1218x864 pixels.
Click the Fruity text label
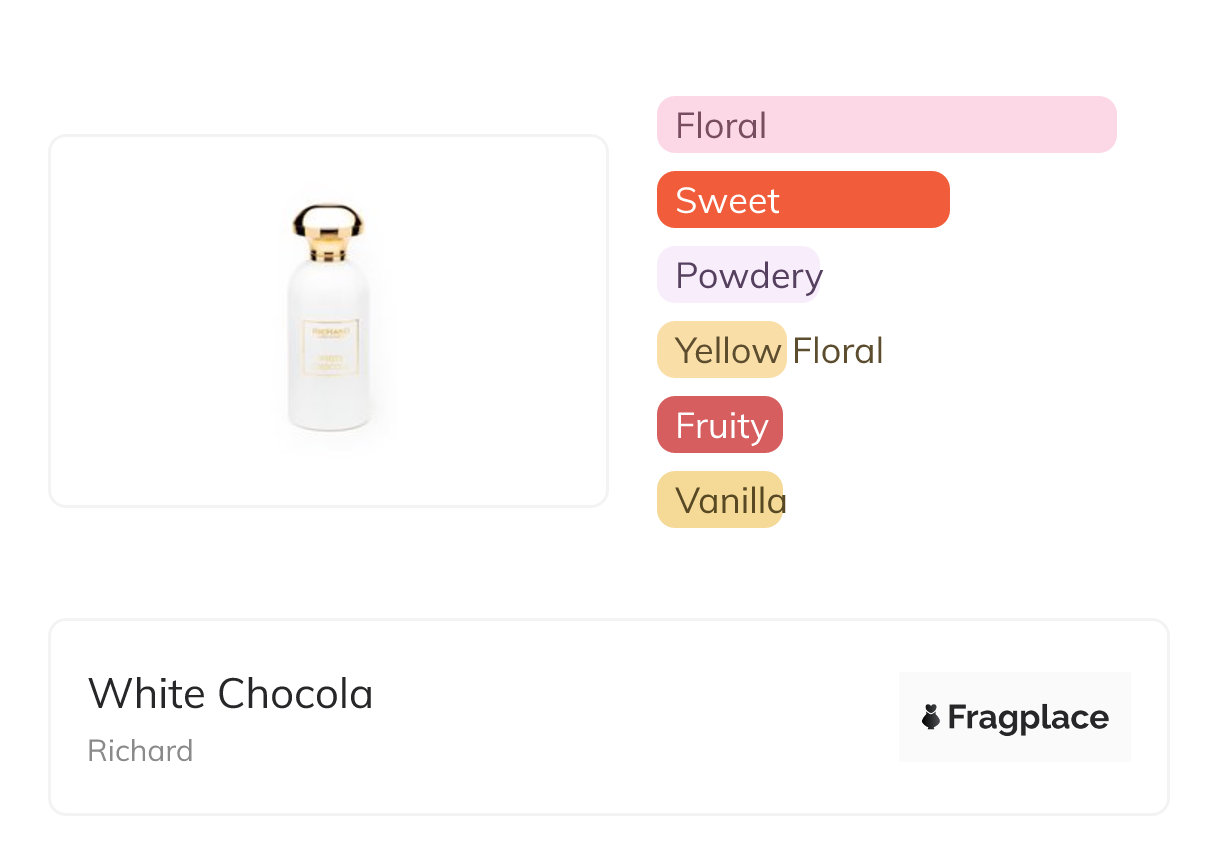click(x=722, y=426)
